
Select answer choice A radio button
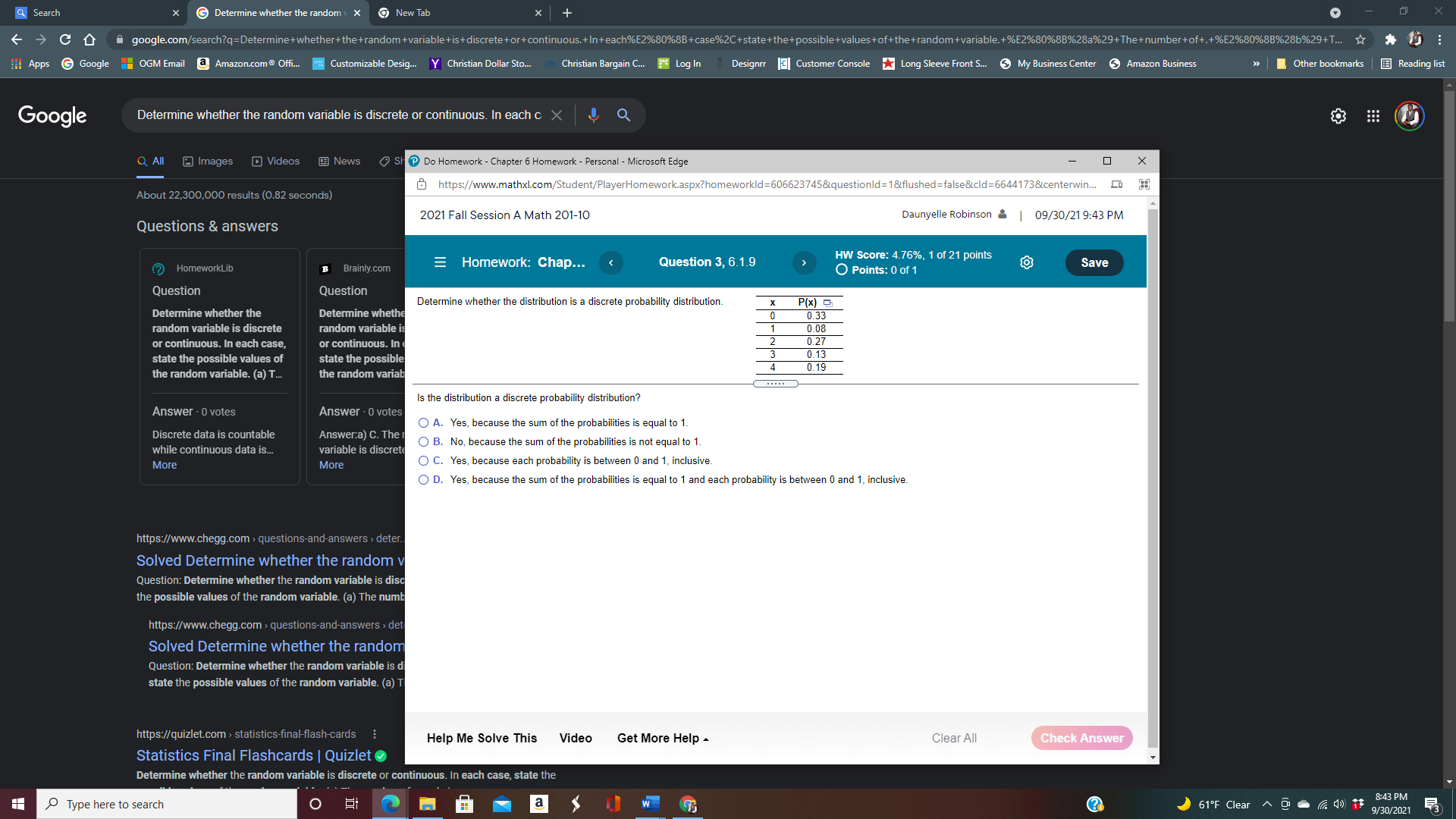pos(424,422)
